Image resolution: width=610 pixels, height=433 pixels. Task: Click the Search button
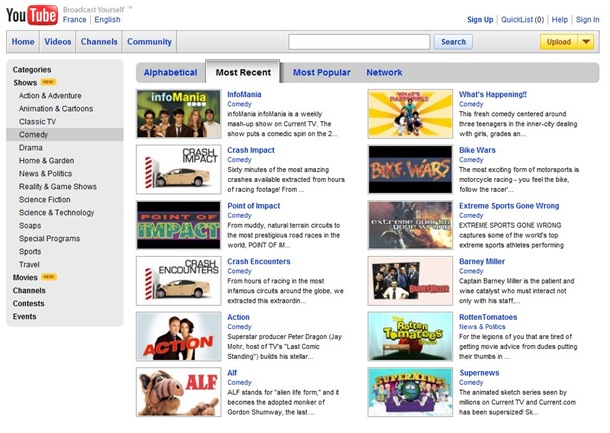pyautogui.click(x=453, y=42)
